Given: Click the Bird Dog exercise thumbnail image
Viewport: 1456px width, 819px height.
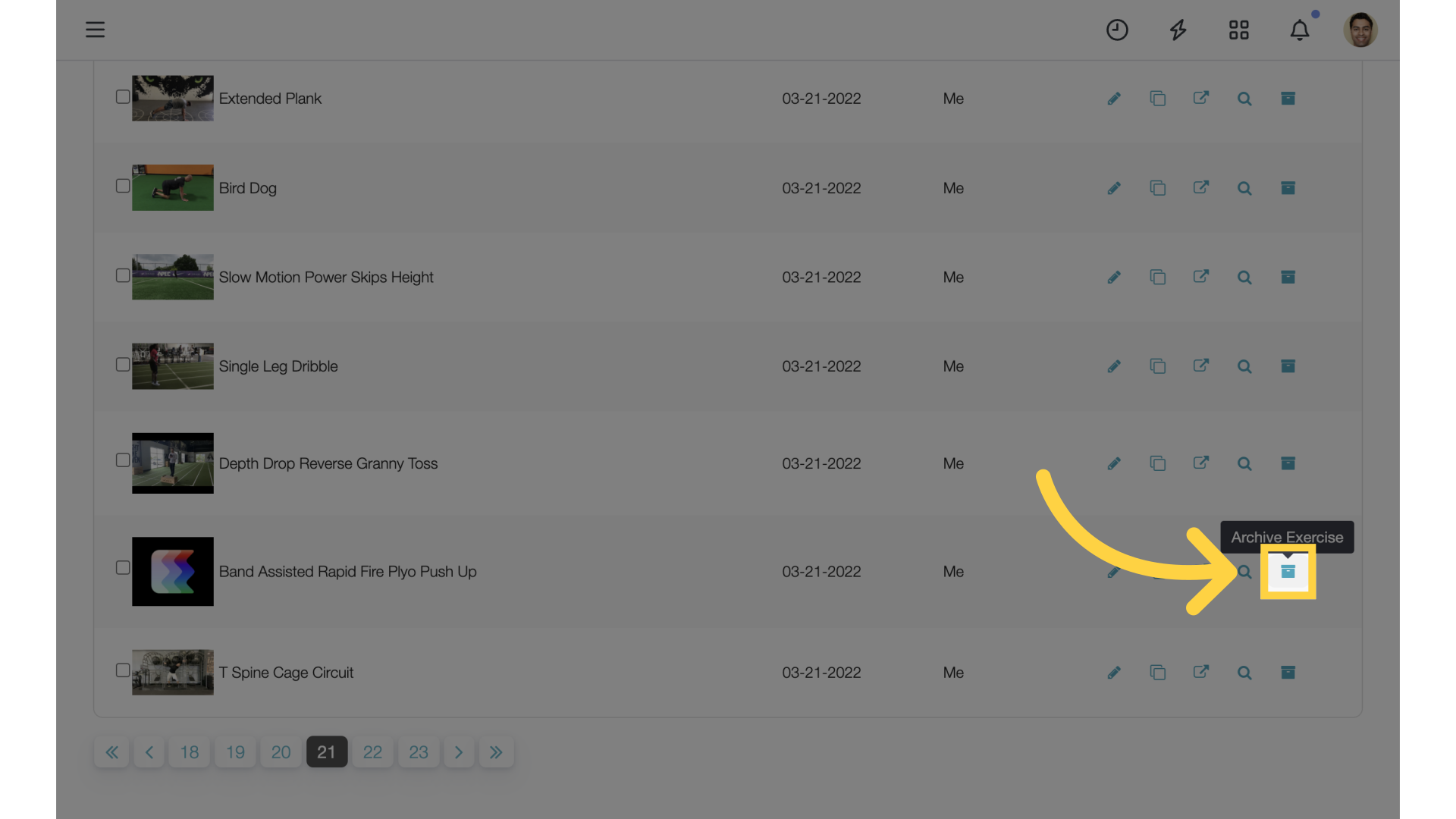Looking at the screenshot, I should [173, 187].
